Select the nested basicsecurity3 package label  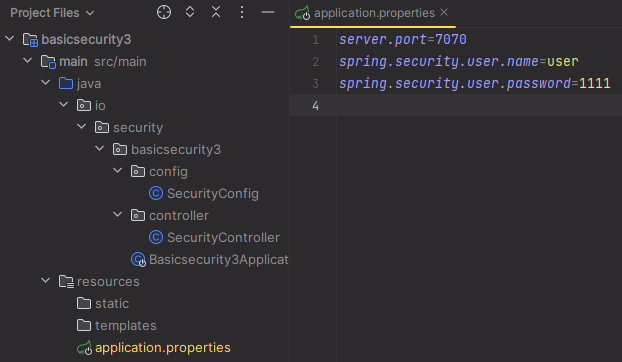pos(176,149)
